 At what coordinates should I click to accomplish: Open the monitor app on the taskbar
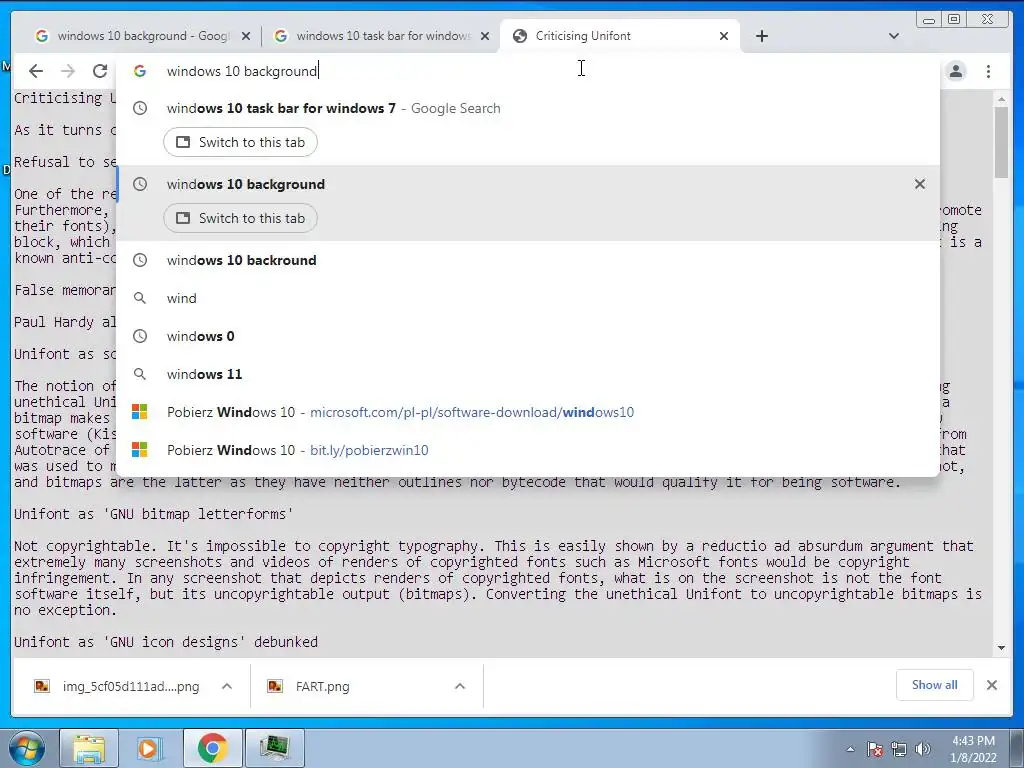[x=275, y=748]
